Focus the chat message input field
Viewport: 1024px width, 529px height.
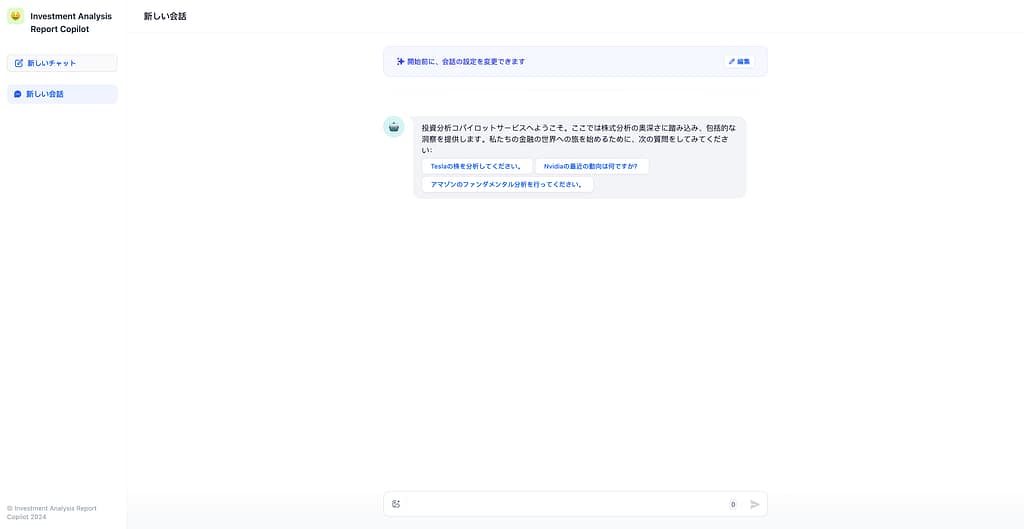click(x=560, y=504)
